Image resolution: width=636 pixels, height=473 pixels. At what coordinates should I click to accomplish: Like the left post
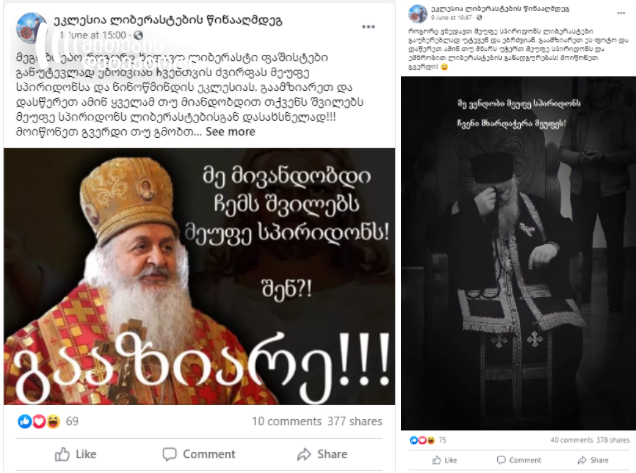click(76, 454)
